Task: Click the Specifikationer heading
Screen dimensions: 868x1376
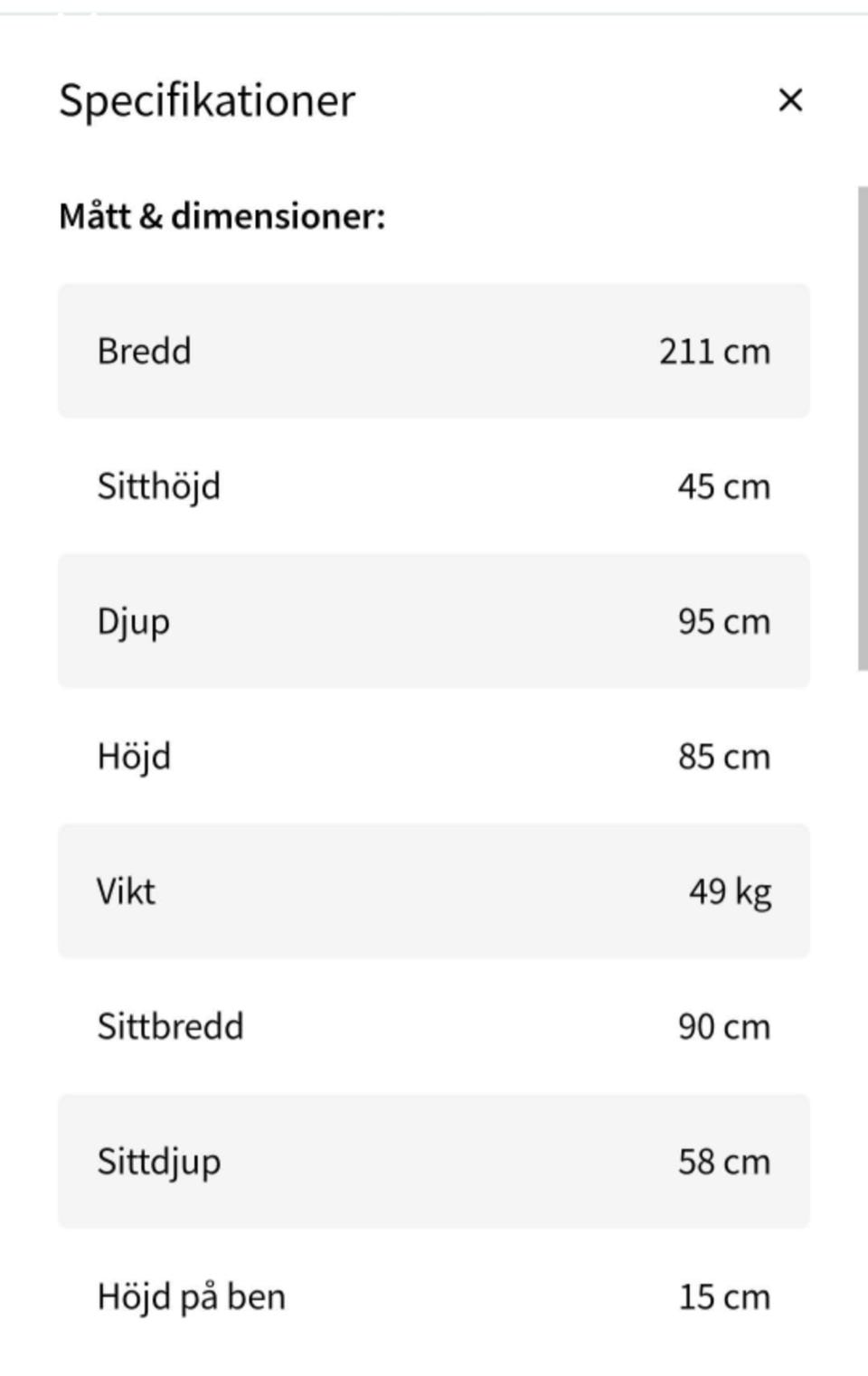Action: point(207,100)
